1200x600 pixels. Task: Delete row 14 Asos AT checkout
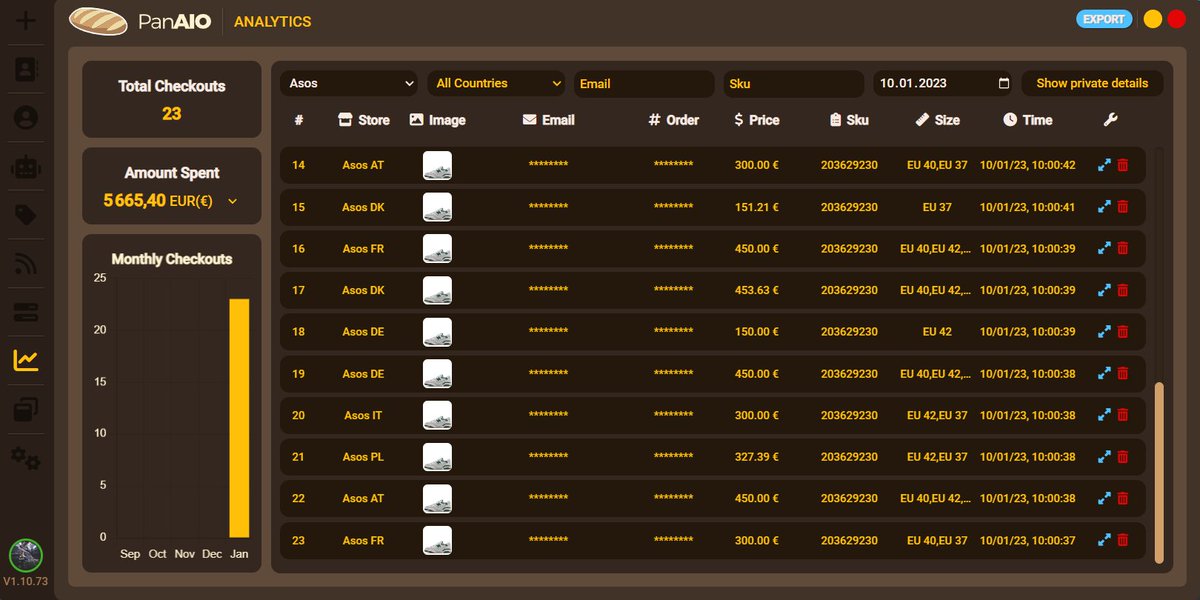[x=1122, y=165]
